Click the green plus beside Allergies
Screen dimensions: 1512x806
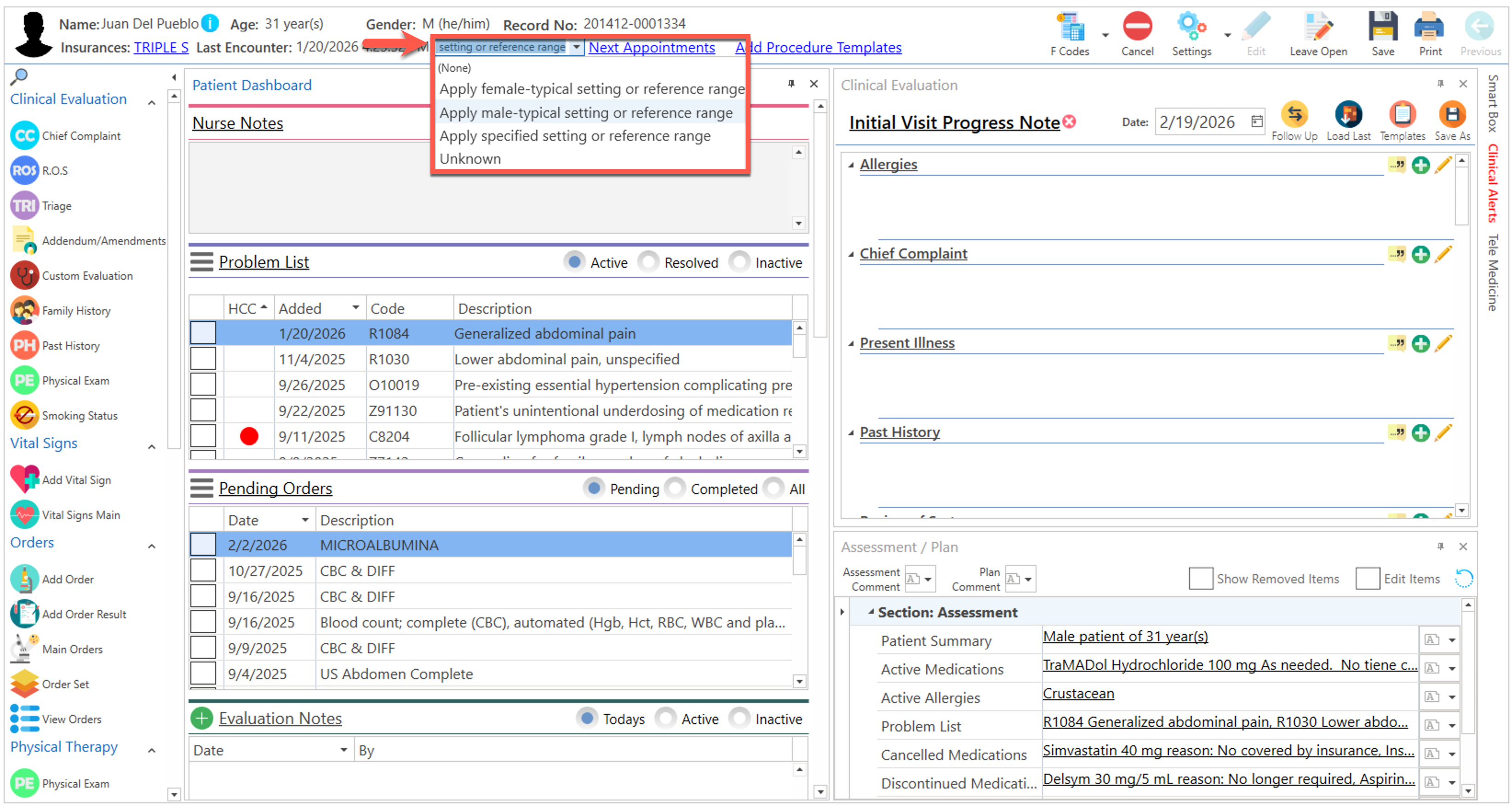click(1420, 165)
